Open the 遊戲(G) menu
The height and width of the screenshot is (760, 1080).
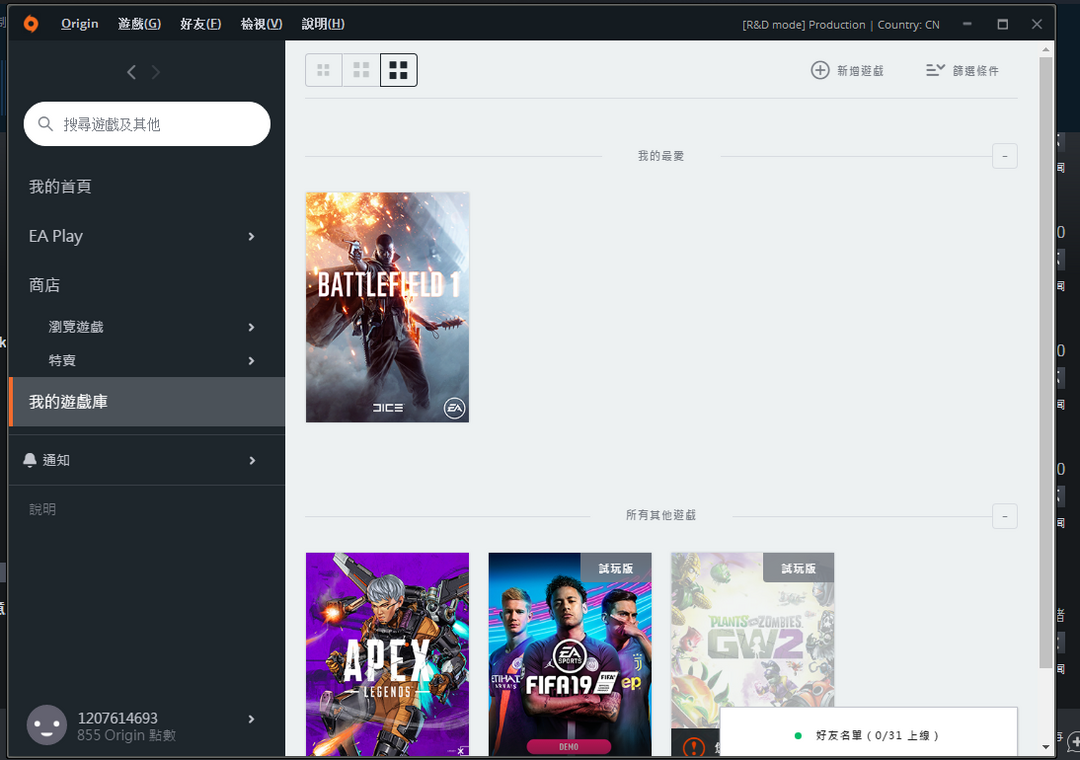[x=139, y=23]
